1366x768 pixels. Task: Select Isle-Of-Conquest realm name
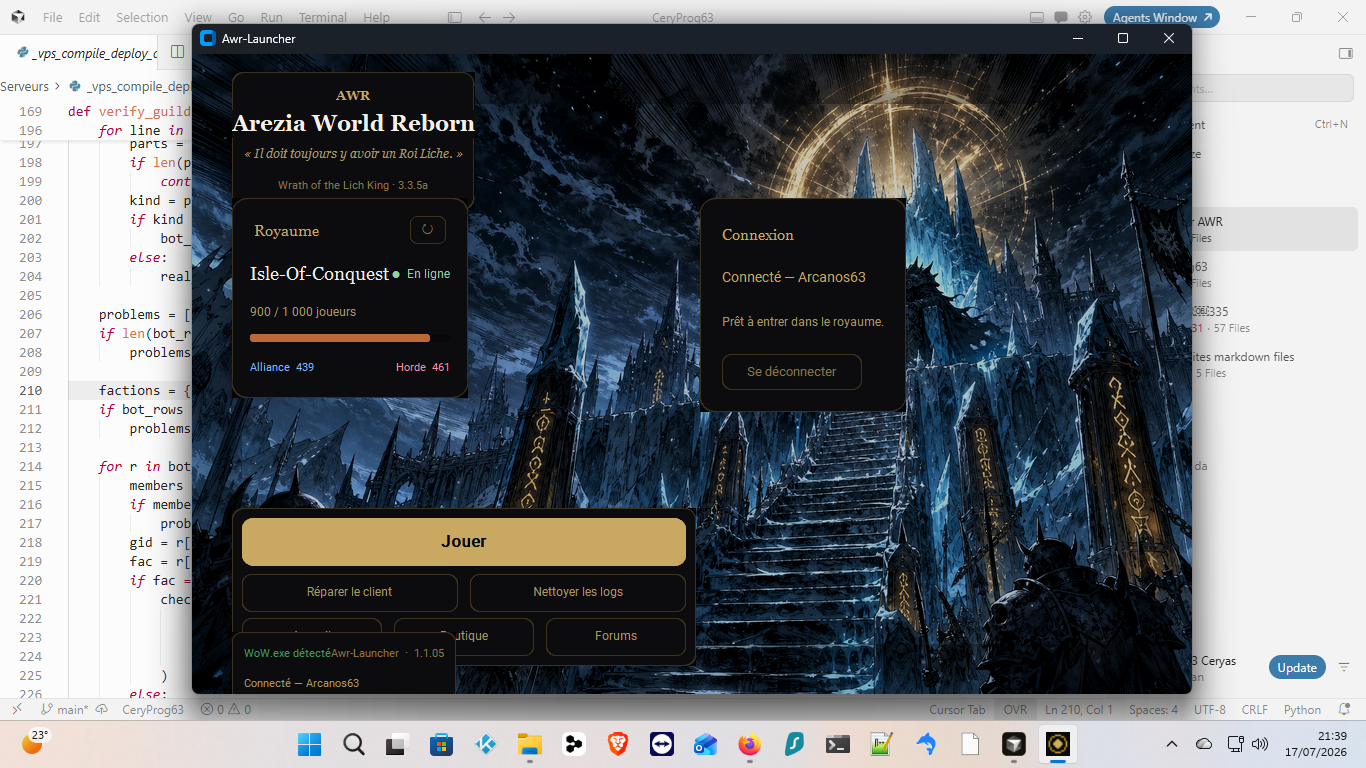coord(319,274)
